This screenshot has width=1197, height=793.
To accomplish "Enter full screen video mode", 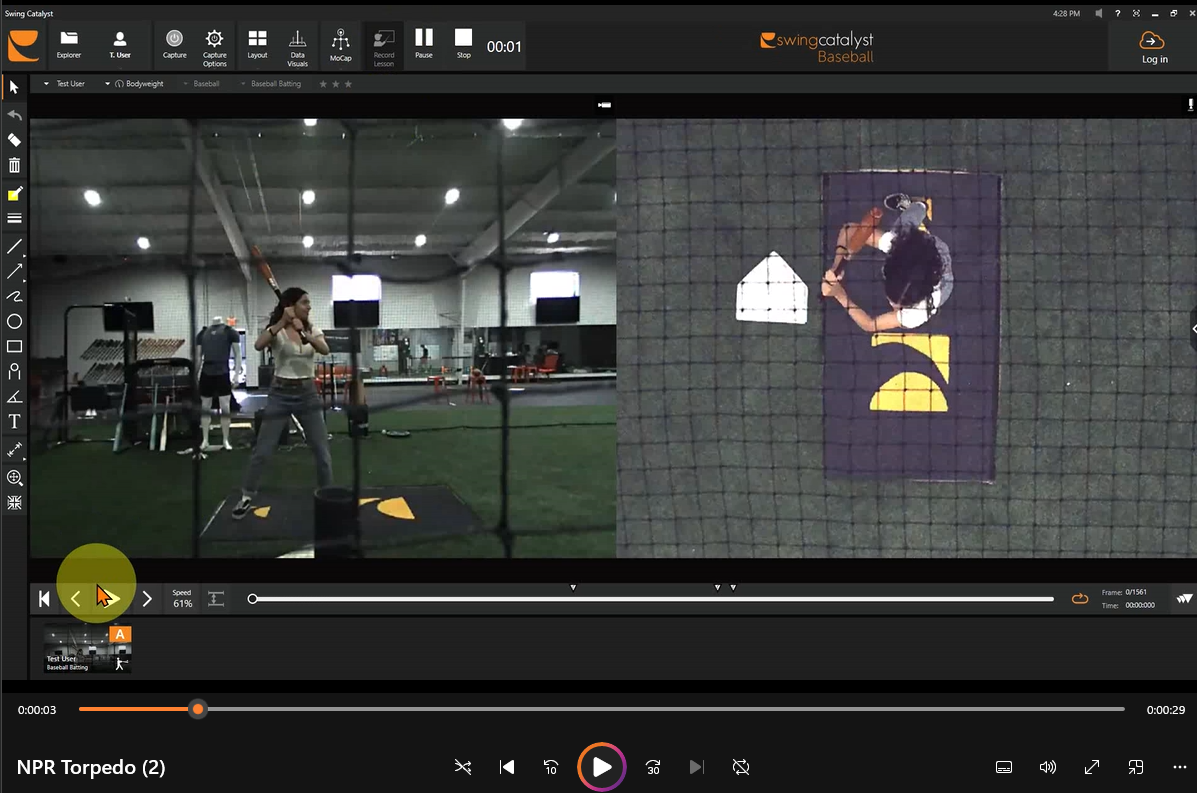I will click(x=1092, y=767).
